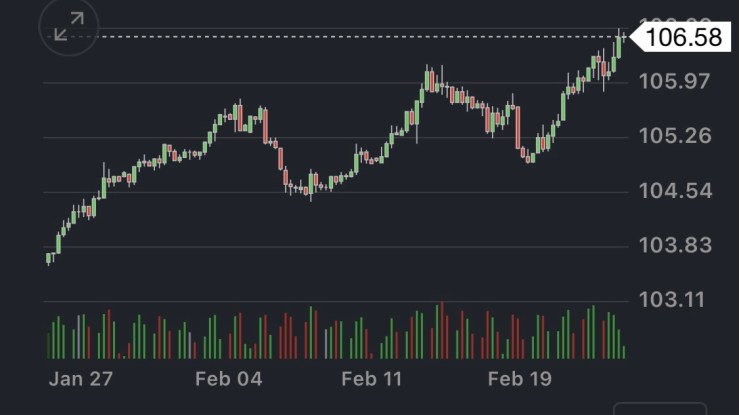Click the 105.26 price axis label
The image size is (739, 415).
click(676, 136)
